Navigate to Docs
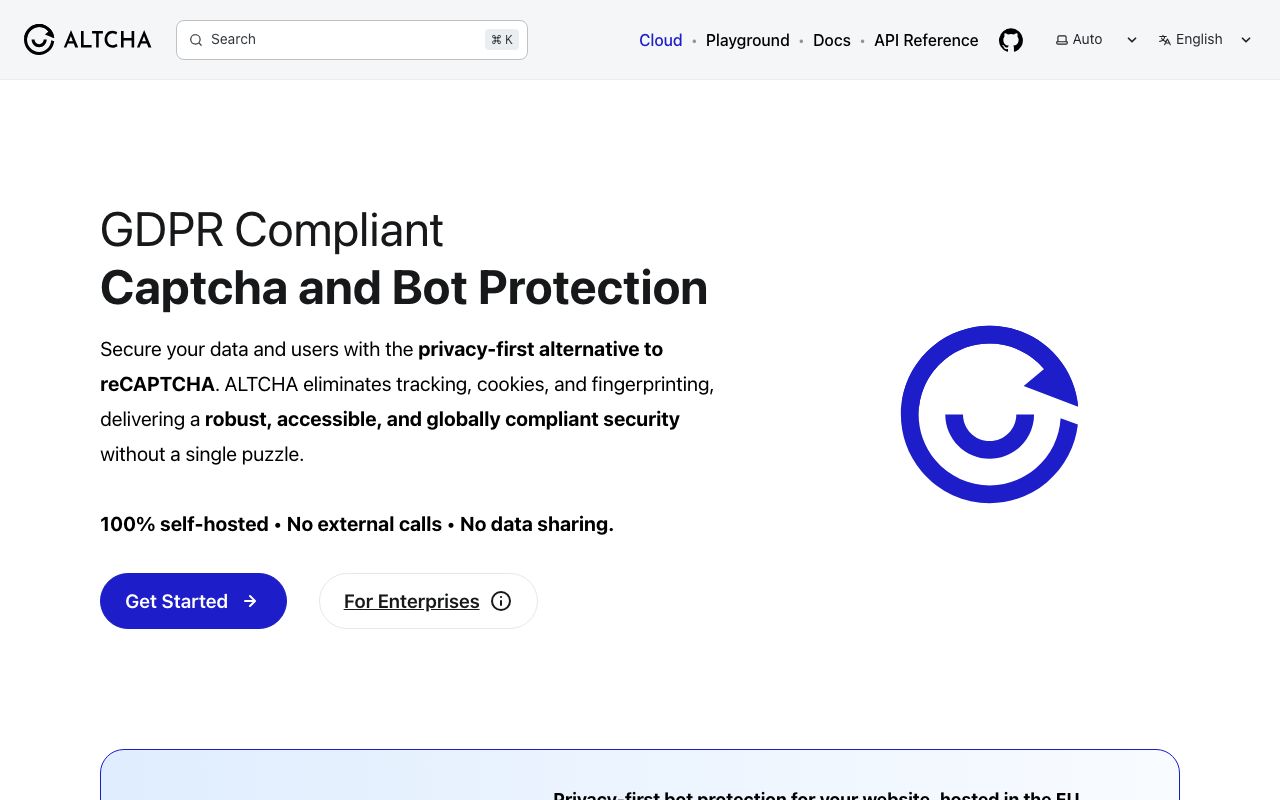The height and width of the screenshot is (800, 1280). 832,40
